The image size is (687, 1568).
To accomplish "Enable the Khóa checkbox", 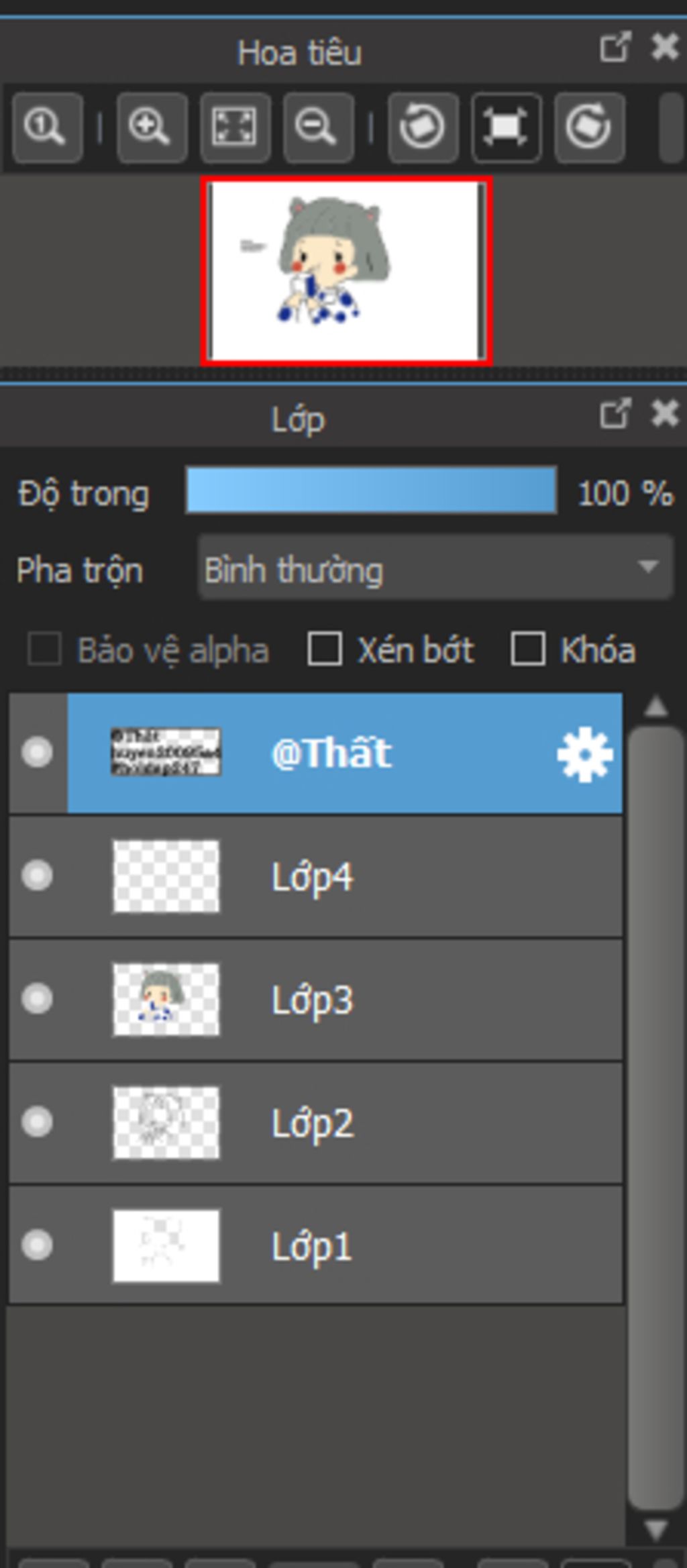I will click(x=527, y=649).
